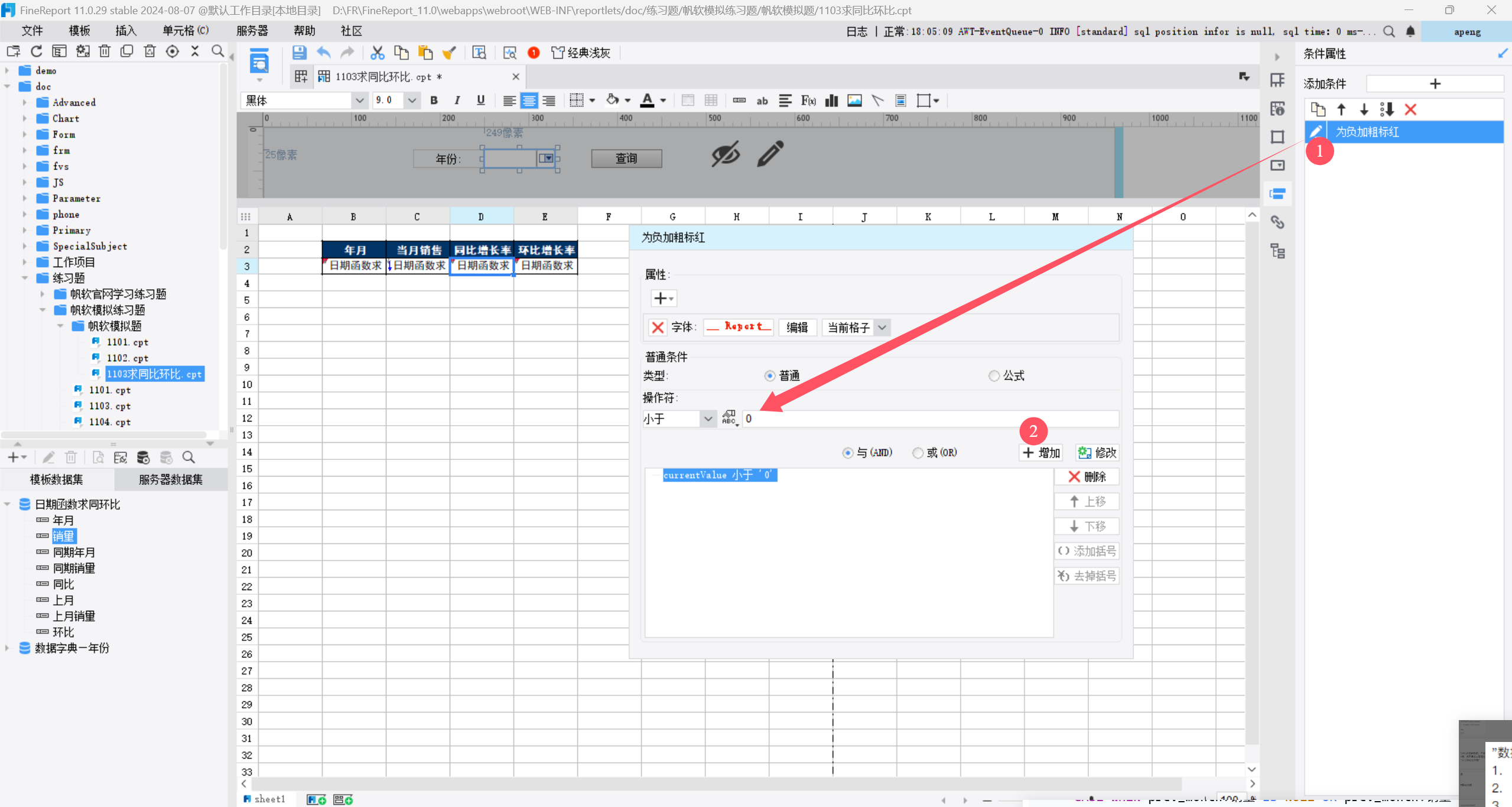The width and height of the screenshot is (1512, 807).
Task: Expand the Chart folder in tree
Action: click(x=24, y=118)
